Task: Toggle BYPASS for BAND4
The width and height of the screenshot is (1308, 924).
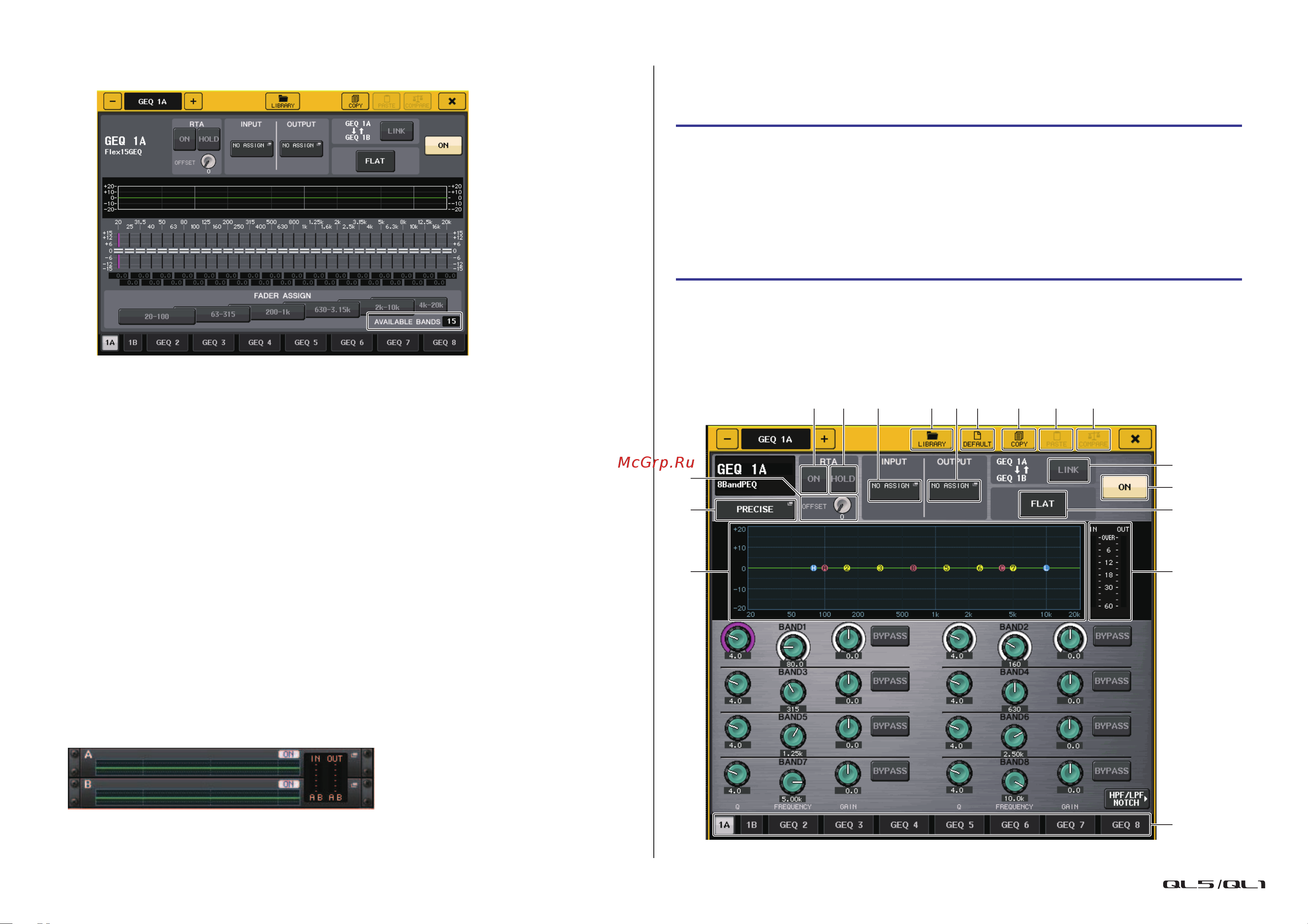Action: pos(1112,681)
